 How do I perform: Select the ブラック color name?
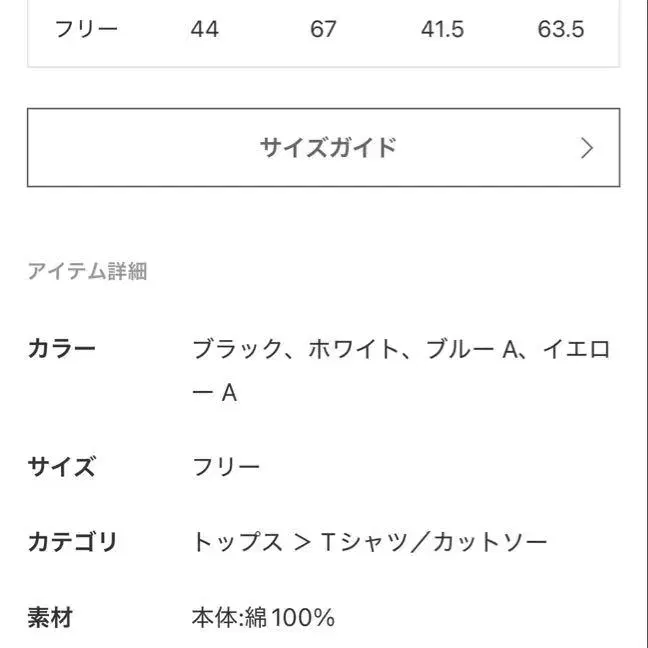(237, 349)
